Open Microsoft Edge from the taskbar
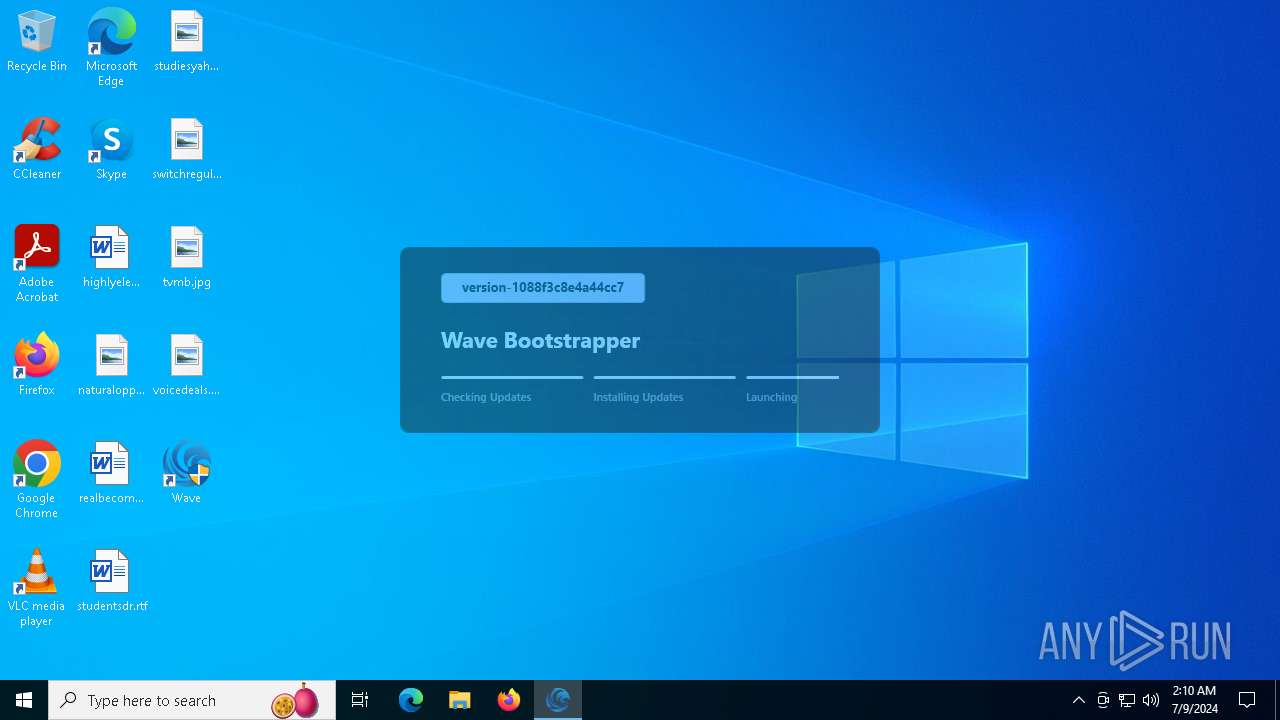Viewport: 1280px width, 720px height. pyautogui.click(x=411, y=700)
